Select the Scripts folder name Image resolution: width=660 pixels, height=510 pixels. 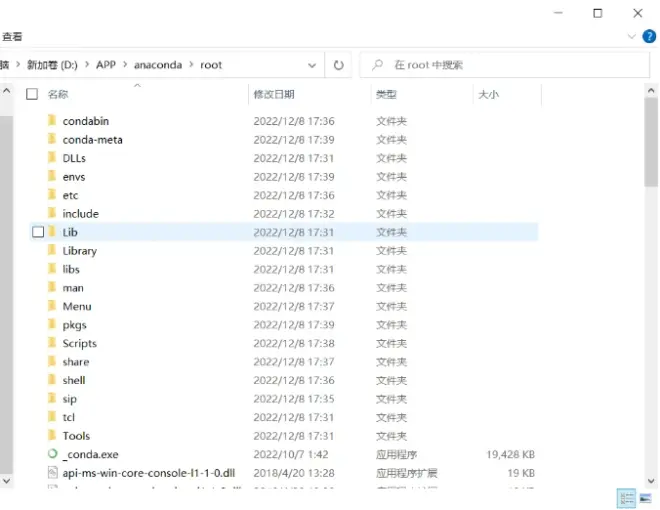click(80, 343)
